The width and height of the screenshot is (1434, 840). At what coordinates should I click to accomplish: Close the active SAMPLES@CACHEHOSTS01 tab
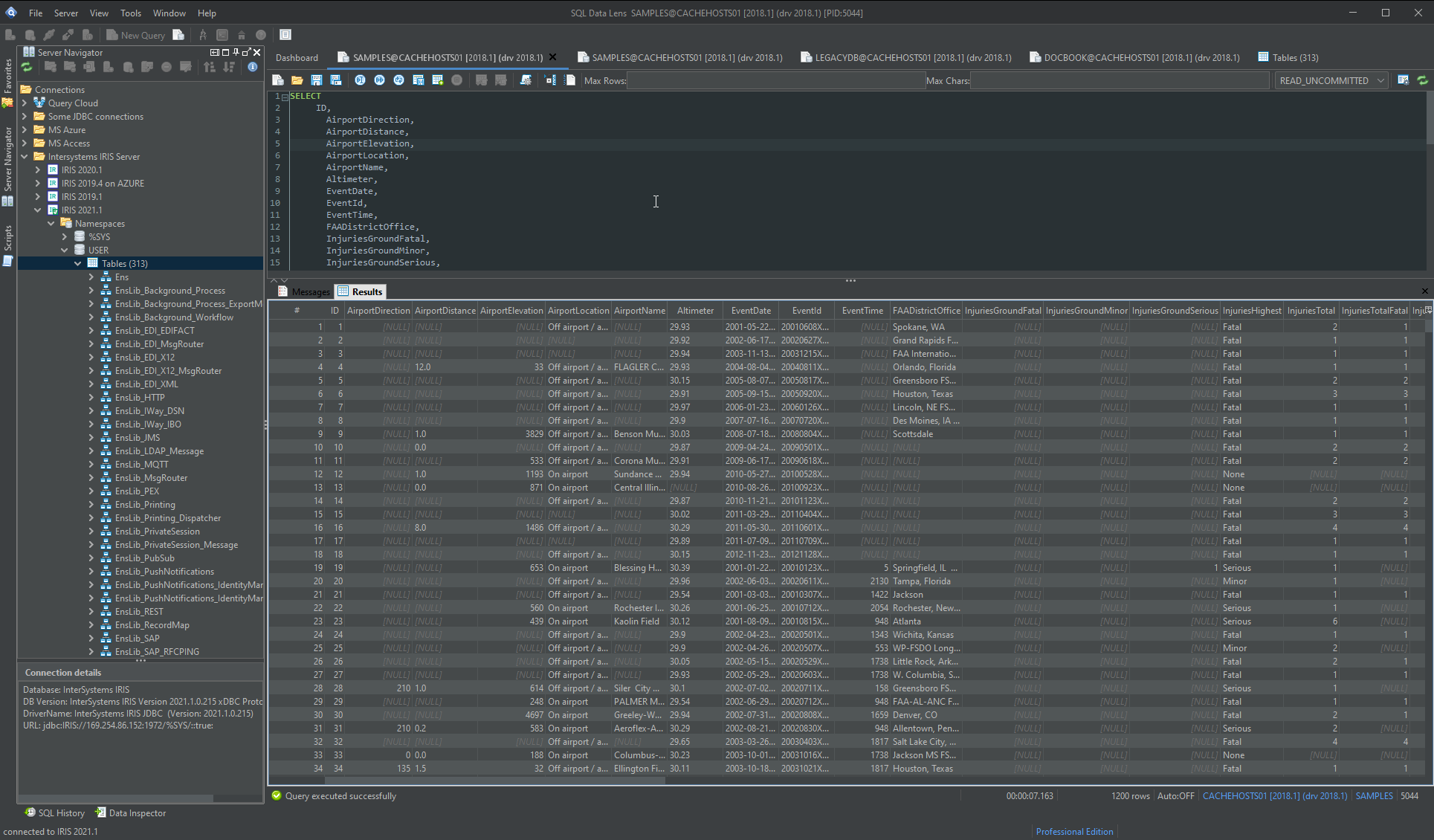coord(552,57)
